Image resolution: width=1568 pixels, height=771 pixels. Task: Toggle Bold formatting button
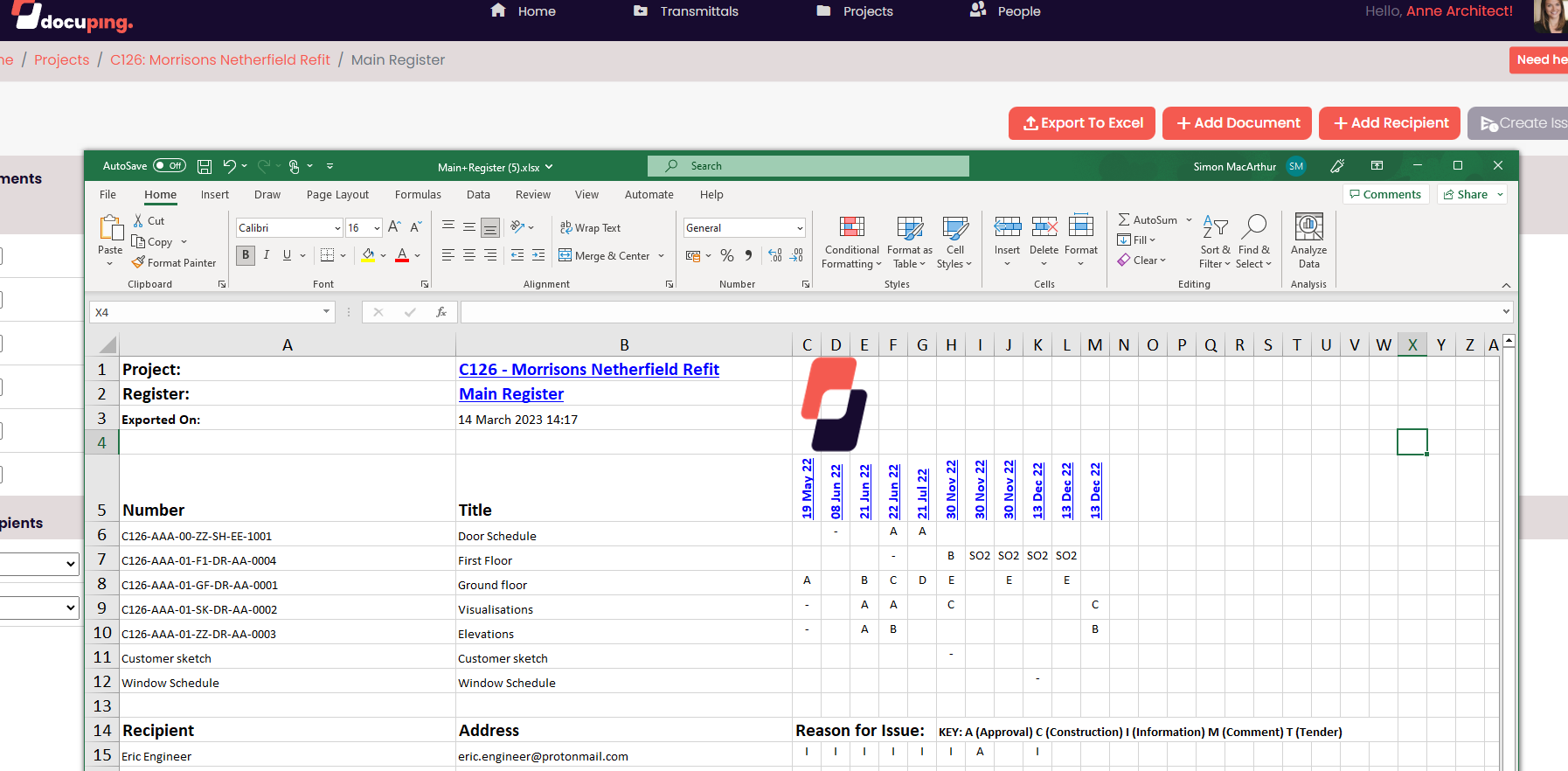tap(246, 255)
